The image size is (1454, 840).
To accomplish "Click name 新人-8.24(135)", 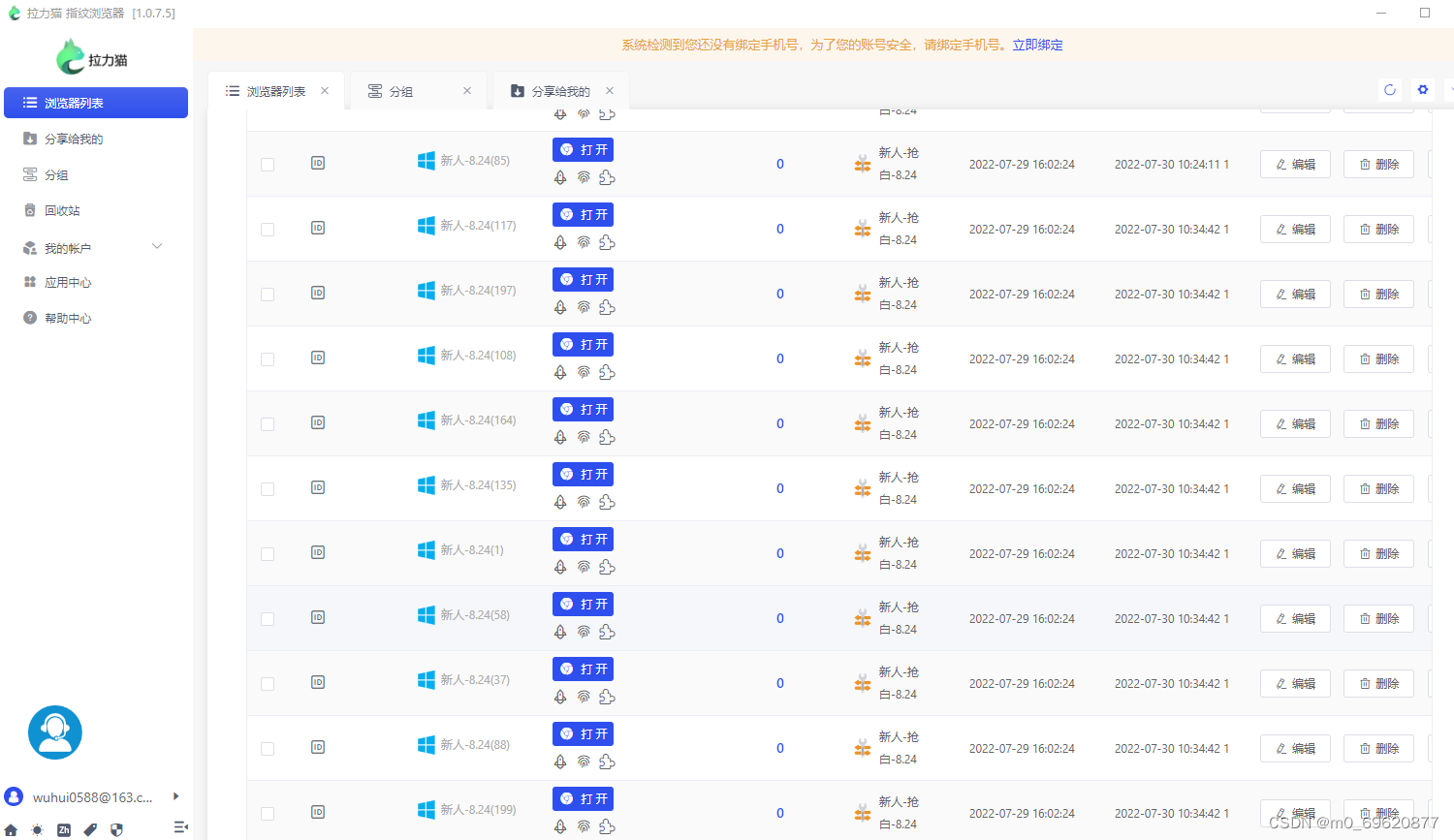I will click(478, 484).
